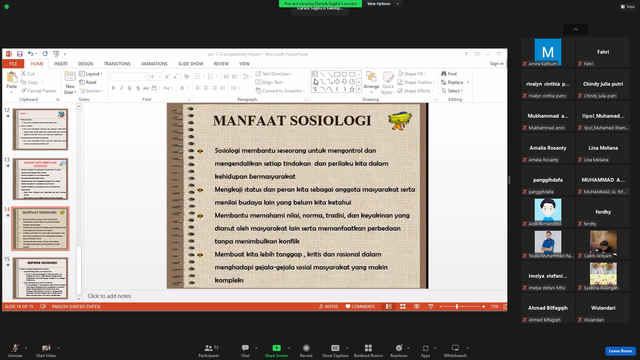This screenshot has height=360, width=640.
Task: Click the Find command
Action: [x=449, y=73]
